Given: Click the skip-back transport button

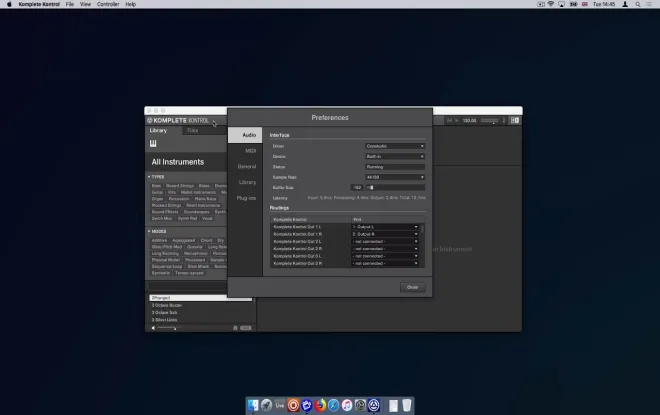Looking at the screenshot, I should [449, 120].
